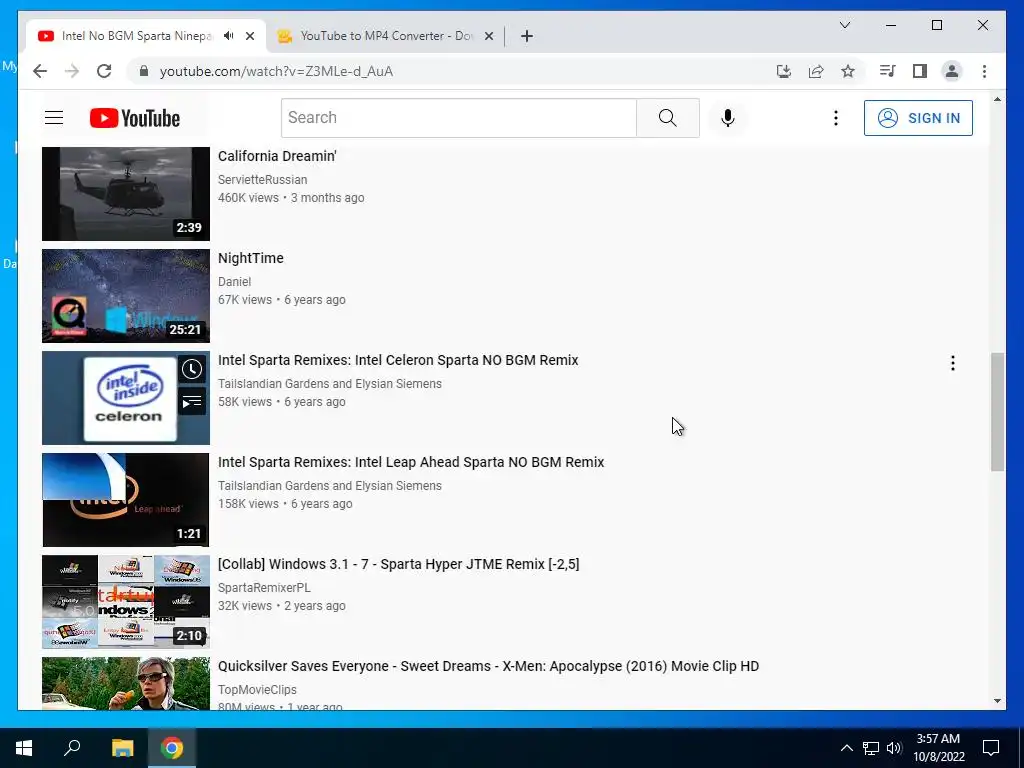Viewport: 1024px width, 768px height.
Task: Open the Quicksilver Saves Everyone title
Action: [x=488, y=666]
